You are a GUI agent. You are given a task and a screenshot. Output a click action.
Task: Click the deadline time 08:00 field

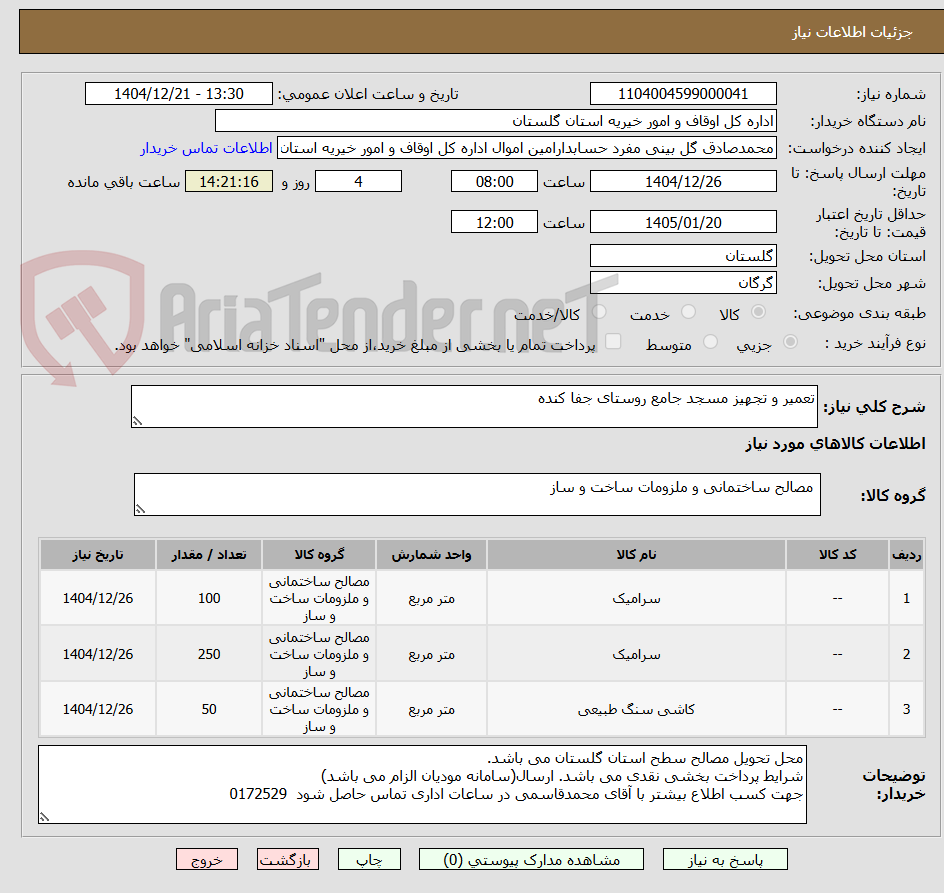(x=494, y=181)
